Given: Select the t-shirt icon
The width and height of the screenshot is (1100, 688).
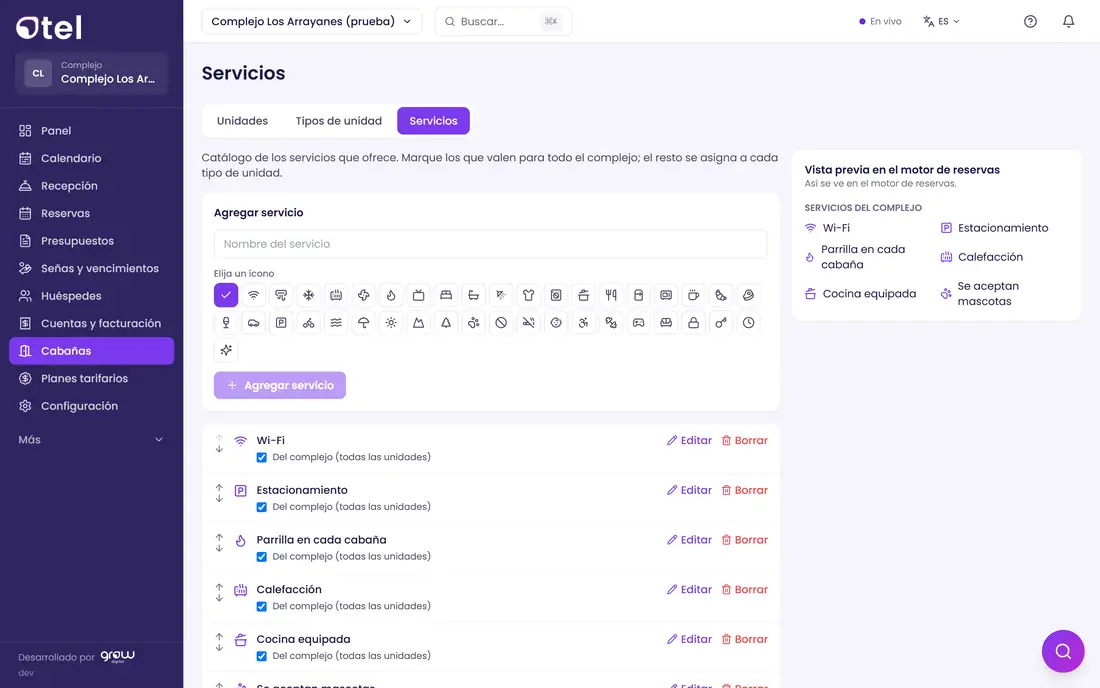Looking at the screenshot, I should (528, 295).
